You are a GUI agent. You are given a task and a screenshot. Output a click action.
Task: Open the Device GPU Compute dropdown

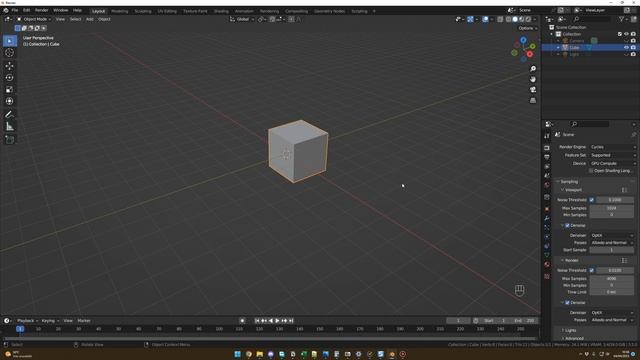pyautogui.click(x=613, y=164)
